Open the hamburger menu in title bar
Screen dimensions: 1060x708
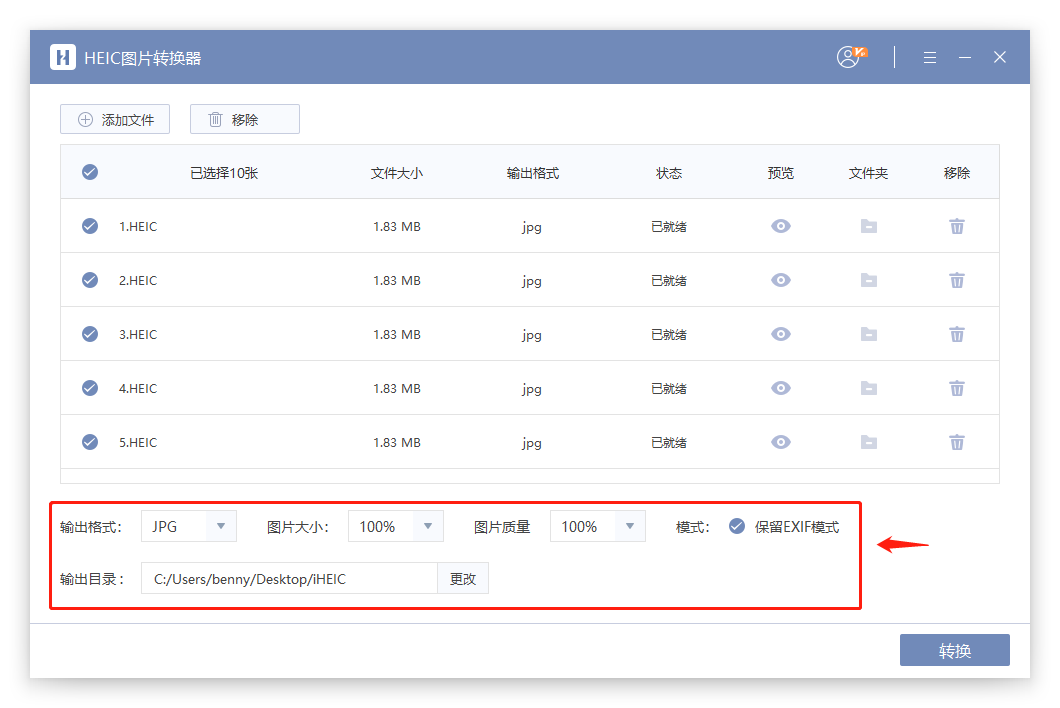tap(930, 57)
